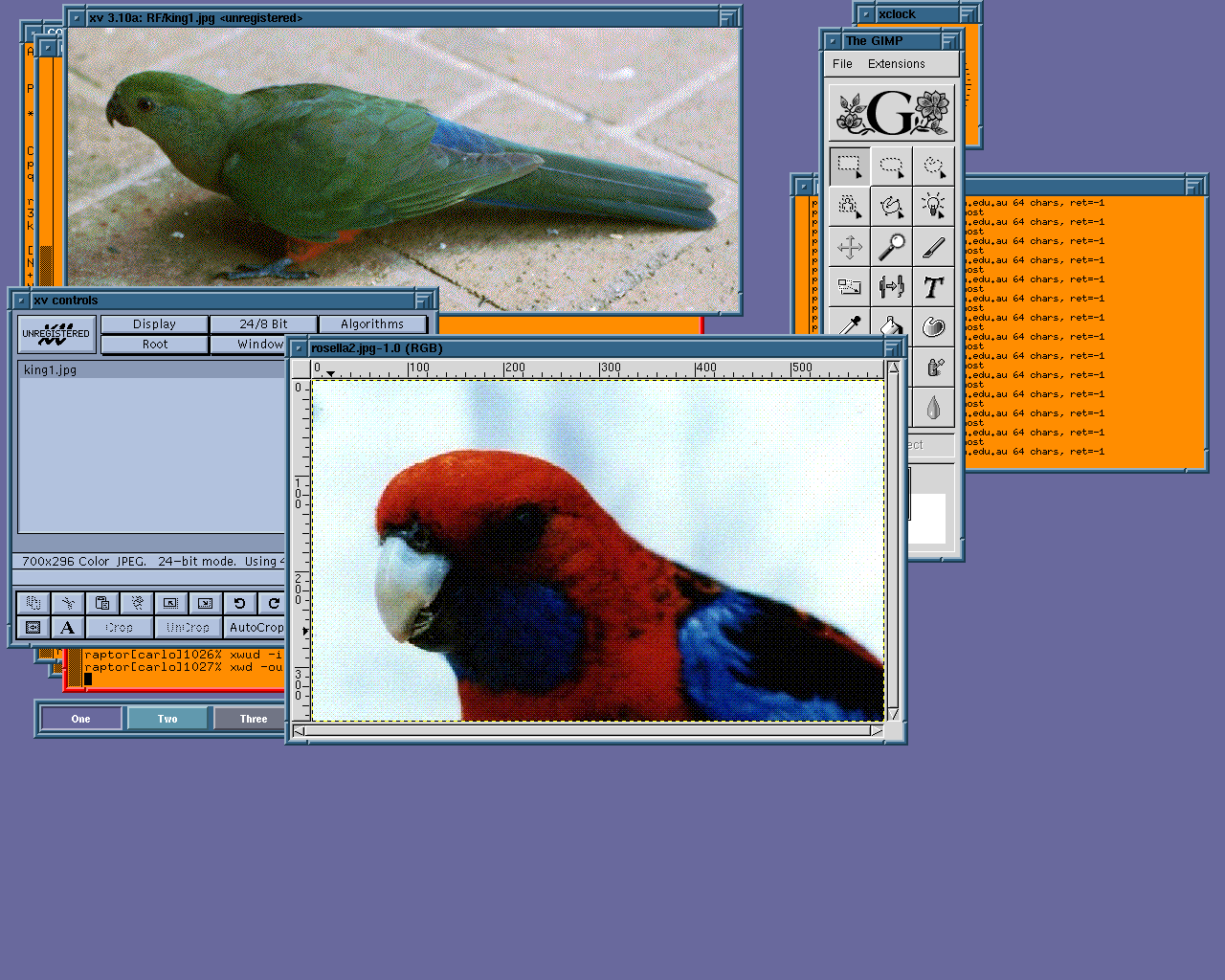Click the xv rotate counter-clockwise icon
Image resolution: width=1225 pixels, height=980 pixels.
pos(239,603)
